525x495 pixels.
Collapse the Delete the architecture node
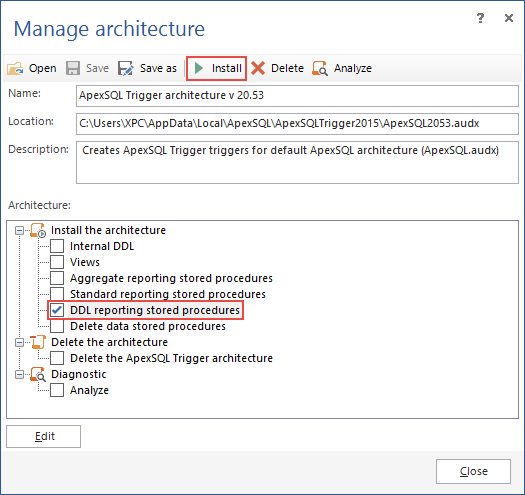(x=19, y=342)
